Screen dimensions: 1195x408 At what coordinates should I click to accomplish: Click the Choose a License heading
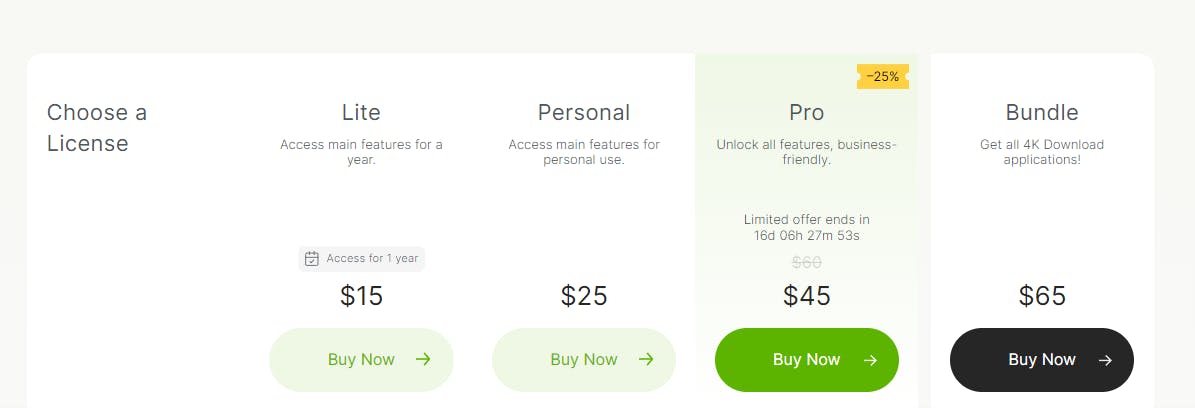97,127
